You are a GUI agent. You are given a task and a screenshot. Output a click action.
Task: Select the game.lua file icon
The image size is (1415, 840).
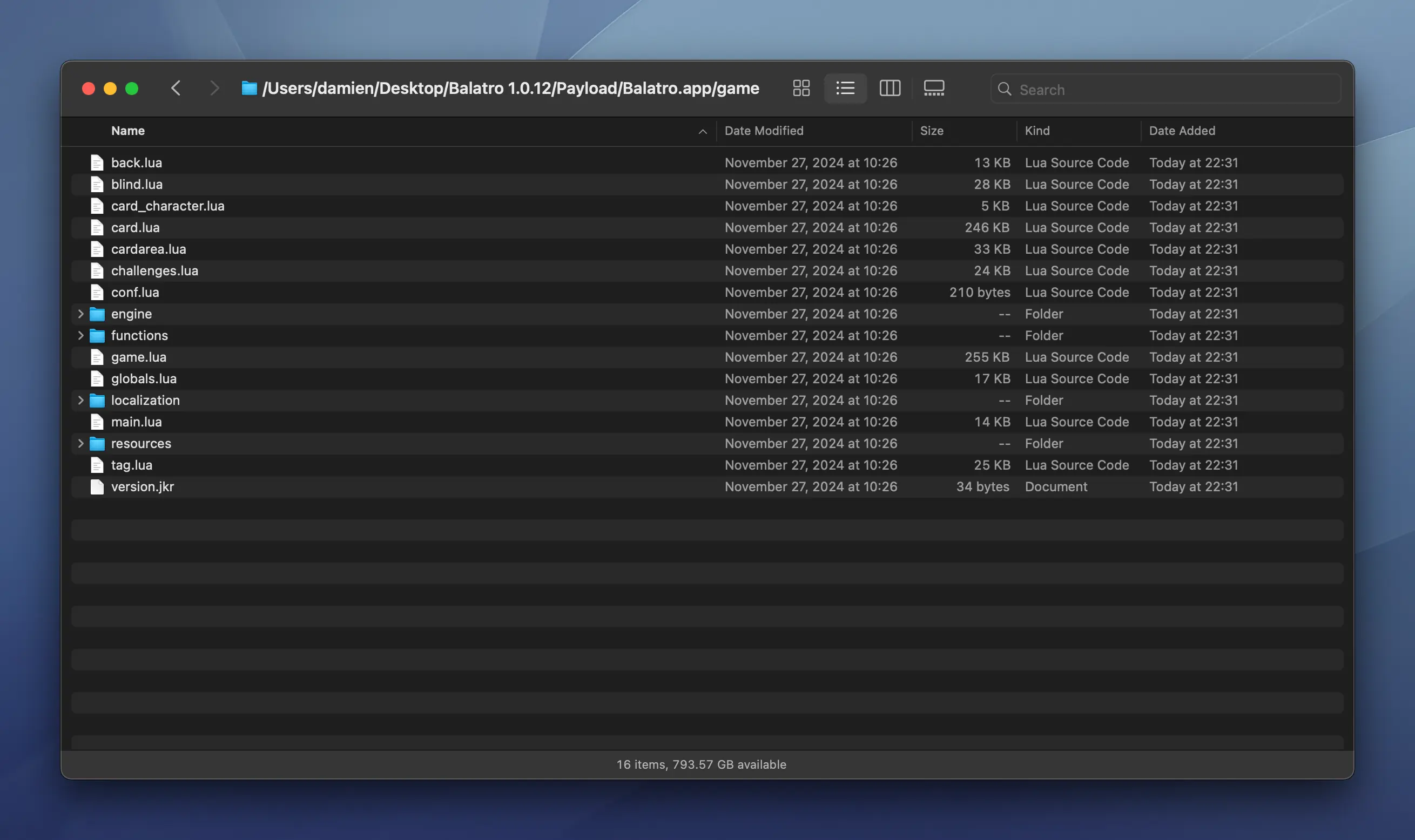pyautogui.click(x=97, y=357)
